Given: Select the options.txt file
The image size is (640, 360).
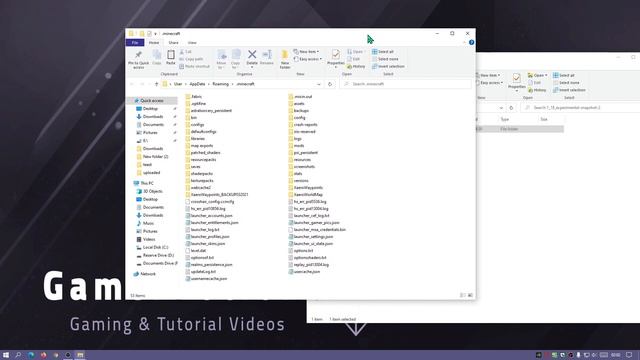Looking at the screenshot, I should pyautogui.click(x=303, y=251).
